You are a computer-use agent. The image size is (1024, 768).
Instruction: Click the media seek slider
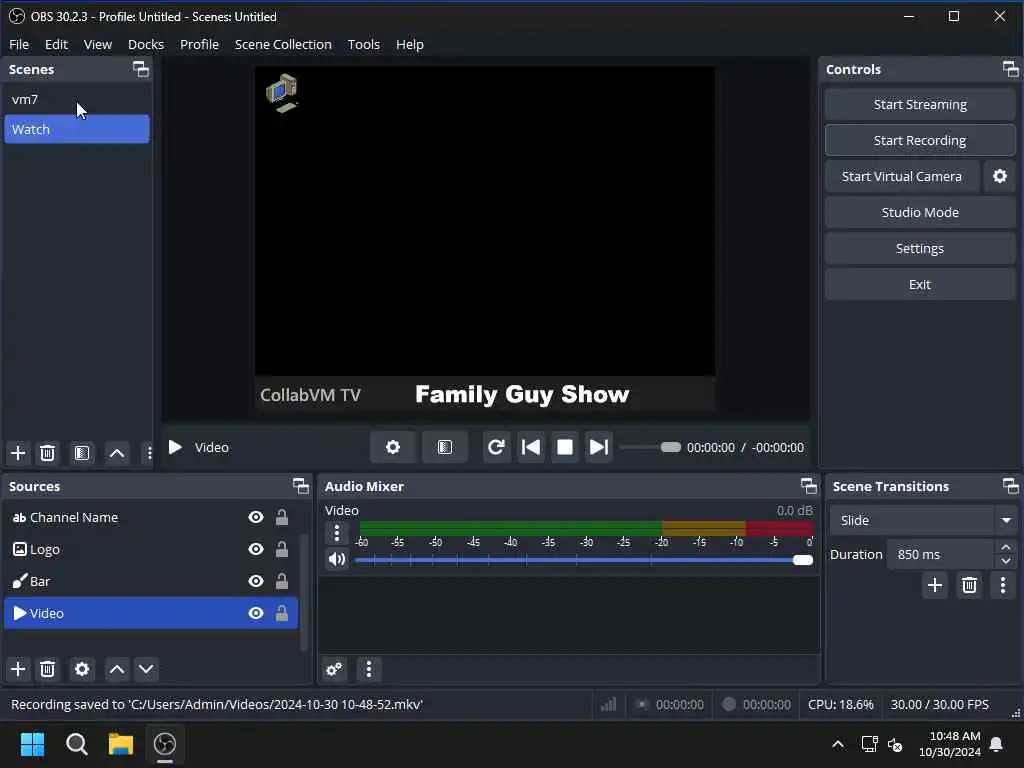tap(650, 447)
